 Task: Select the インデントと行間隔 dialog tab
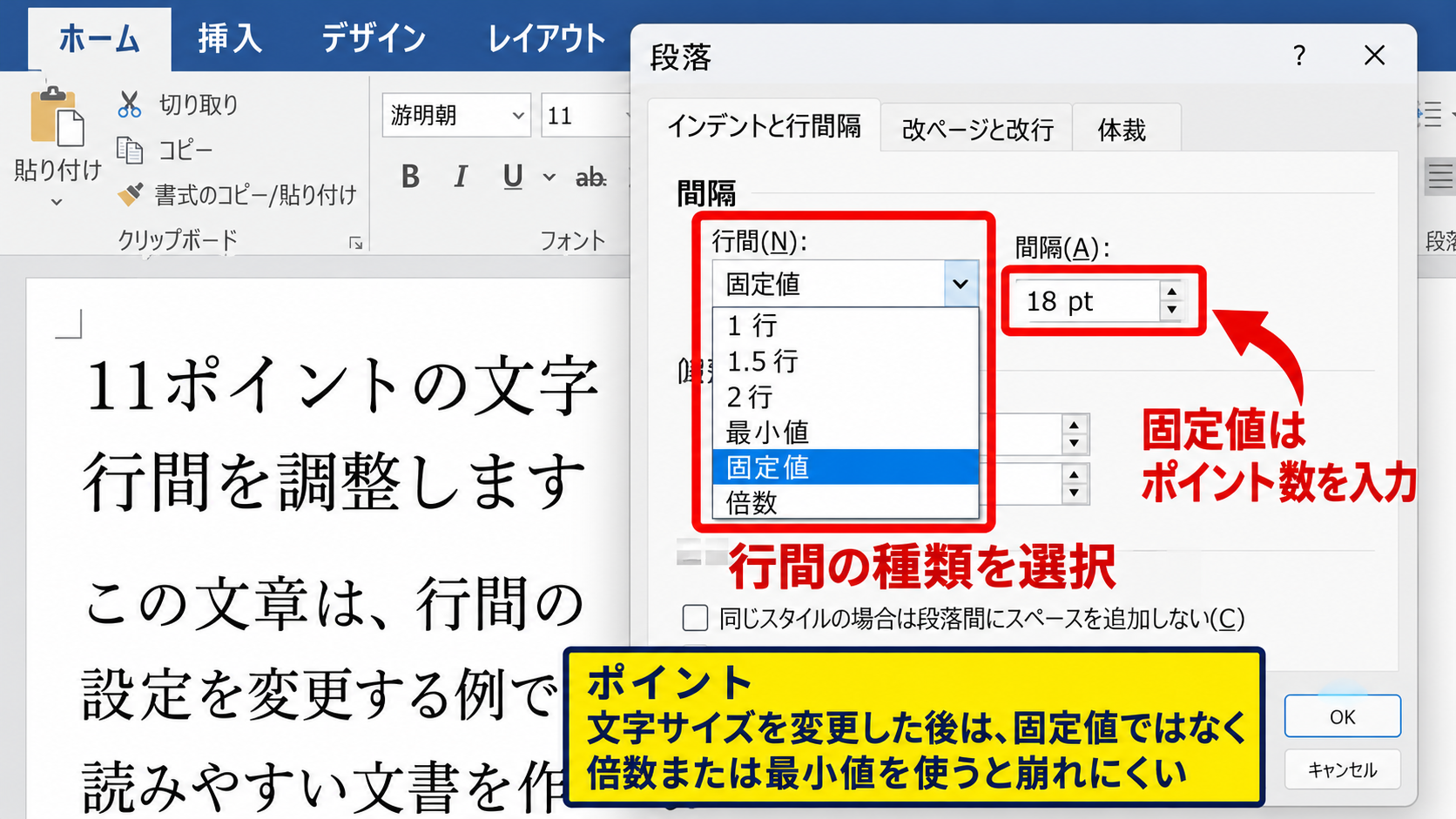click(764, 127)
